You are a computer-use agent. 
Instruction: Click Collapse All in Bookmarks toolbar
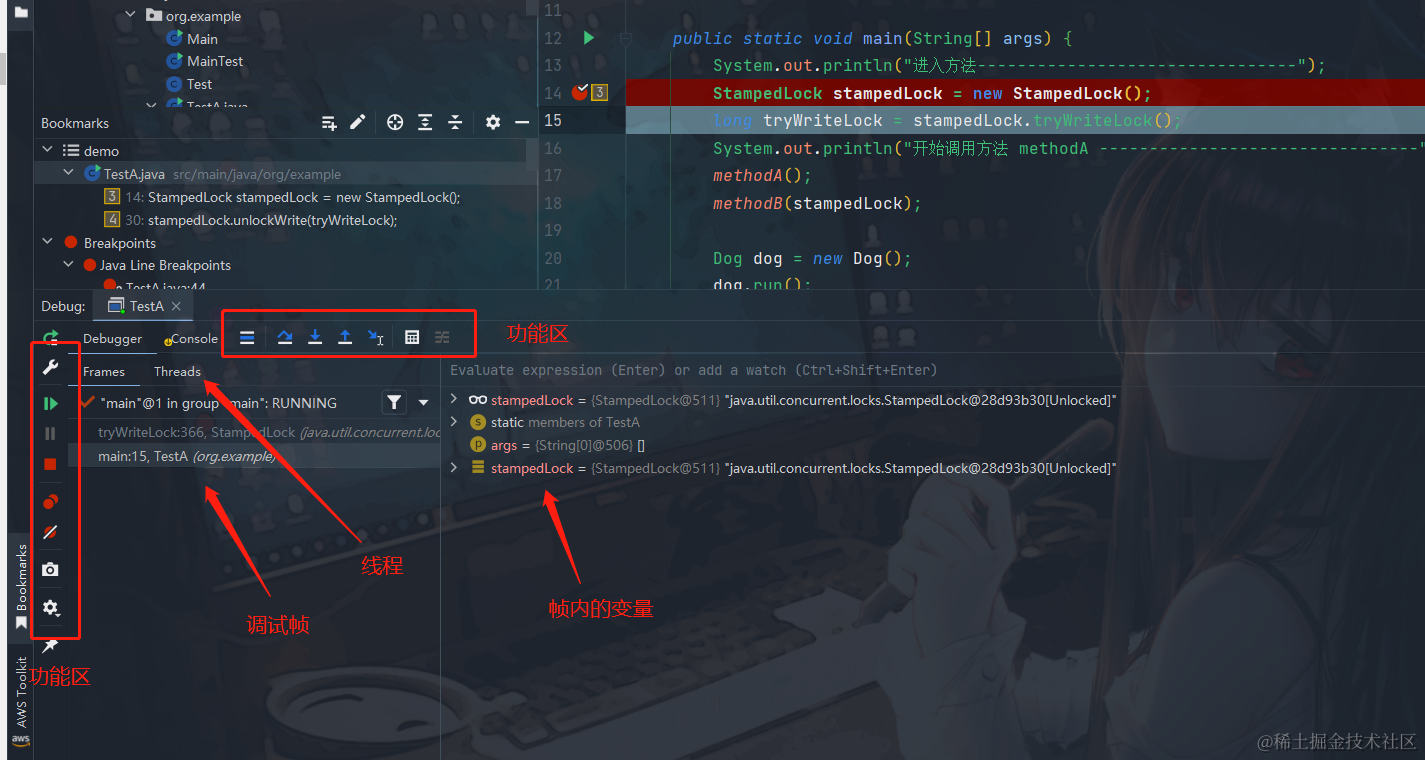455,122
